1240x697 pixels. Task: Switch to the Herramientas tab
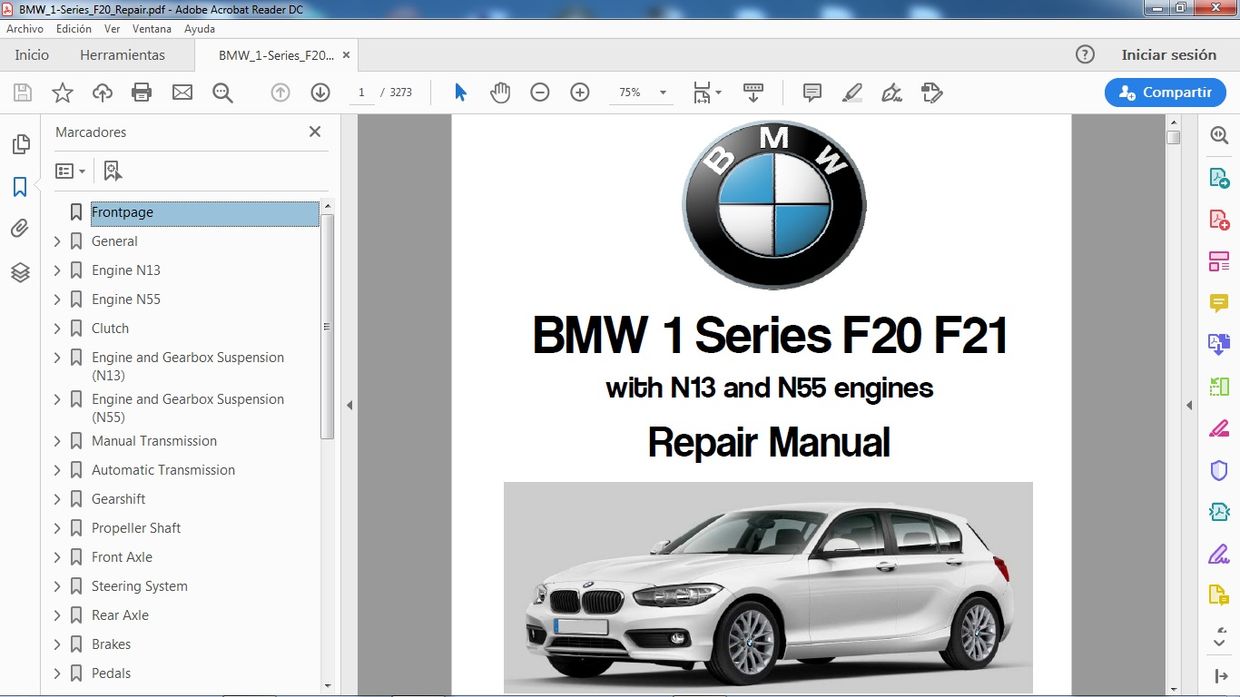pos(122,55)
